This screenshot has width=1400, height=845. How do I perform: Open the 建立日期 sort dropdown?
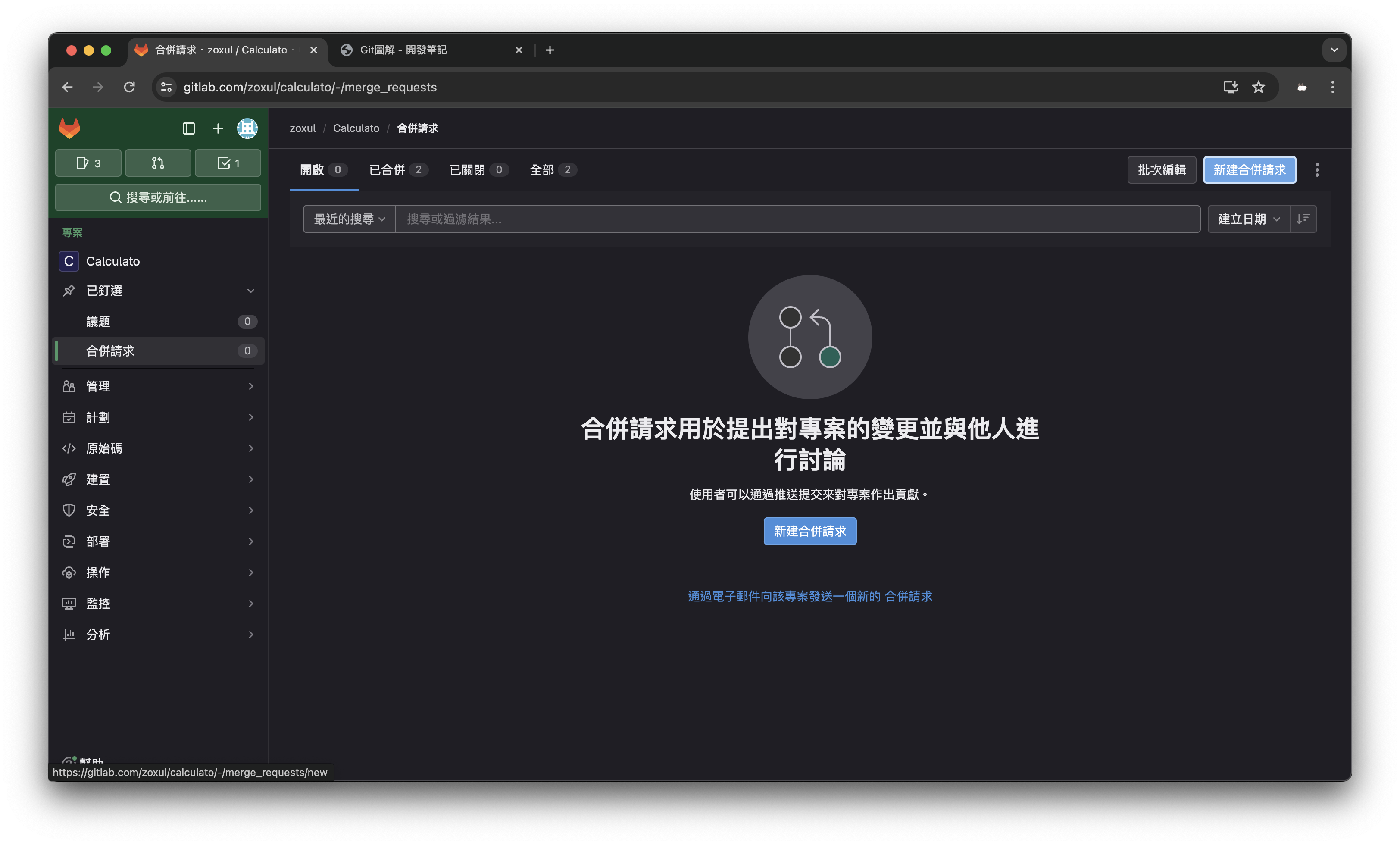(x=1248, y=219)
